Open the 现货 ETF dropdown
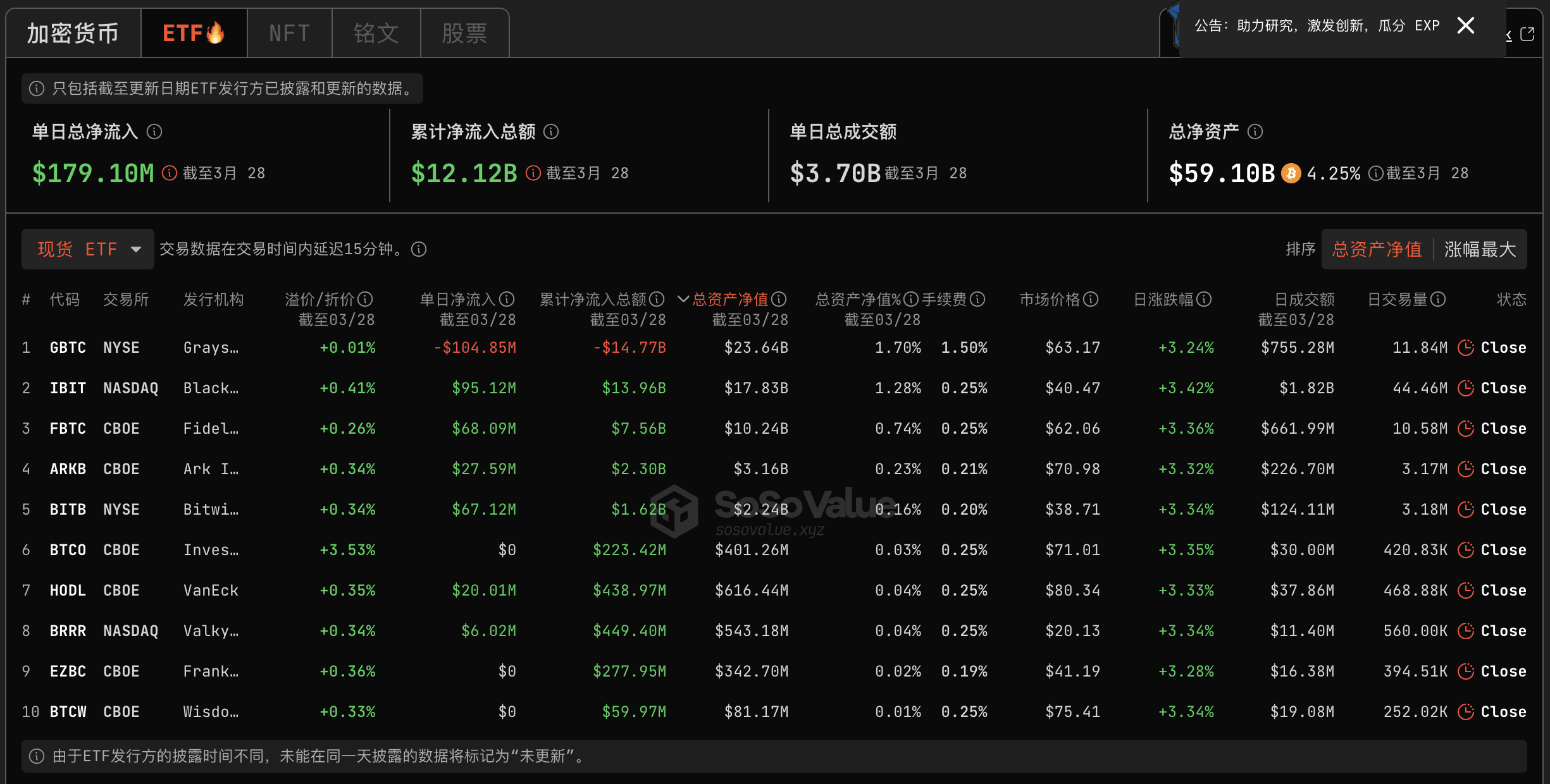Viewport: 1550px width, 784px height. (x=87, y=249)
